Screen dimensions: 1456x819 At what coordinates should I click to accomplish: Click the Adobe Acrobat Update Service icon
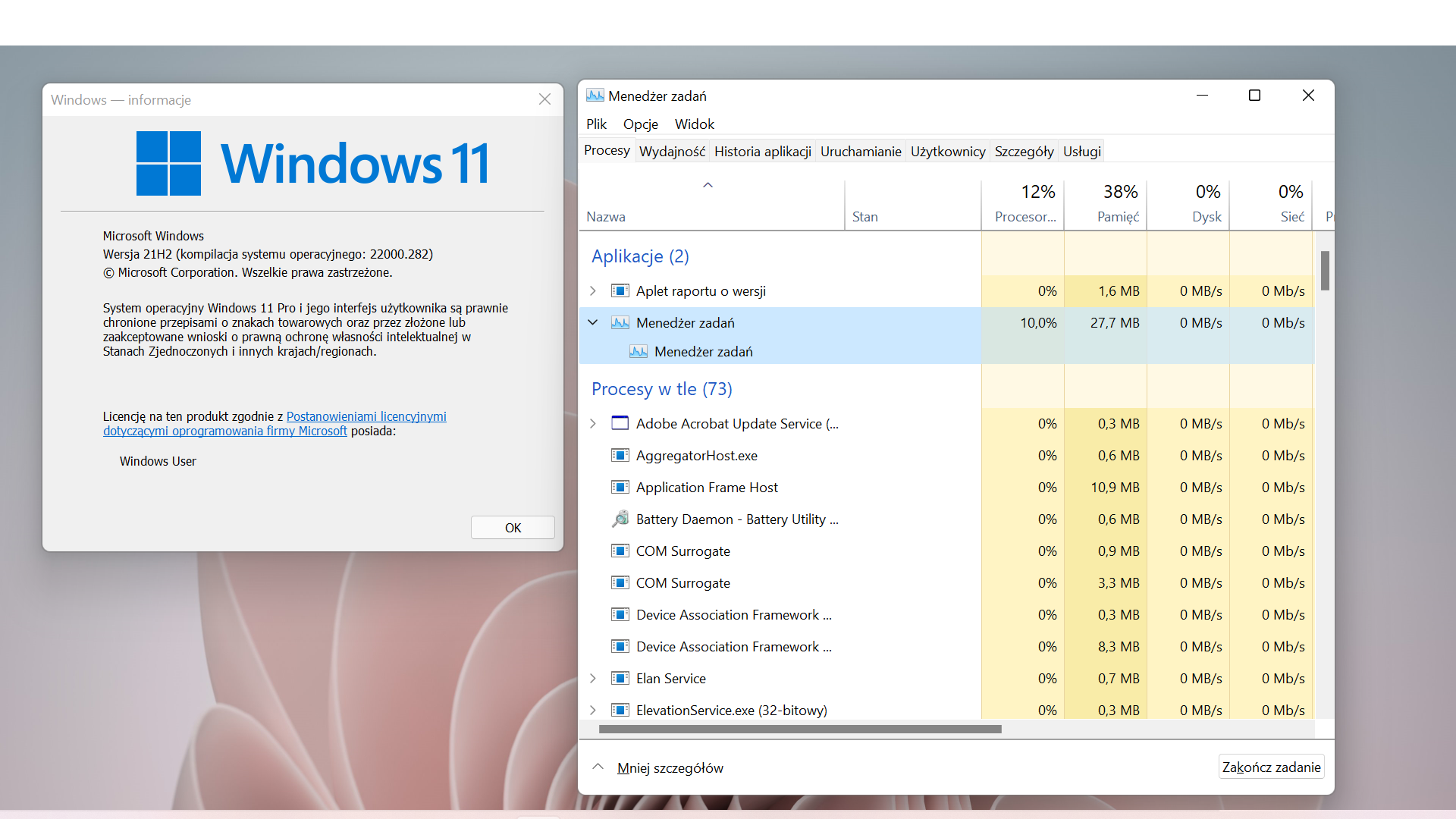coord(620,424)
